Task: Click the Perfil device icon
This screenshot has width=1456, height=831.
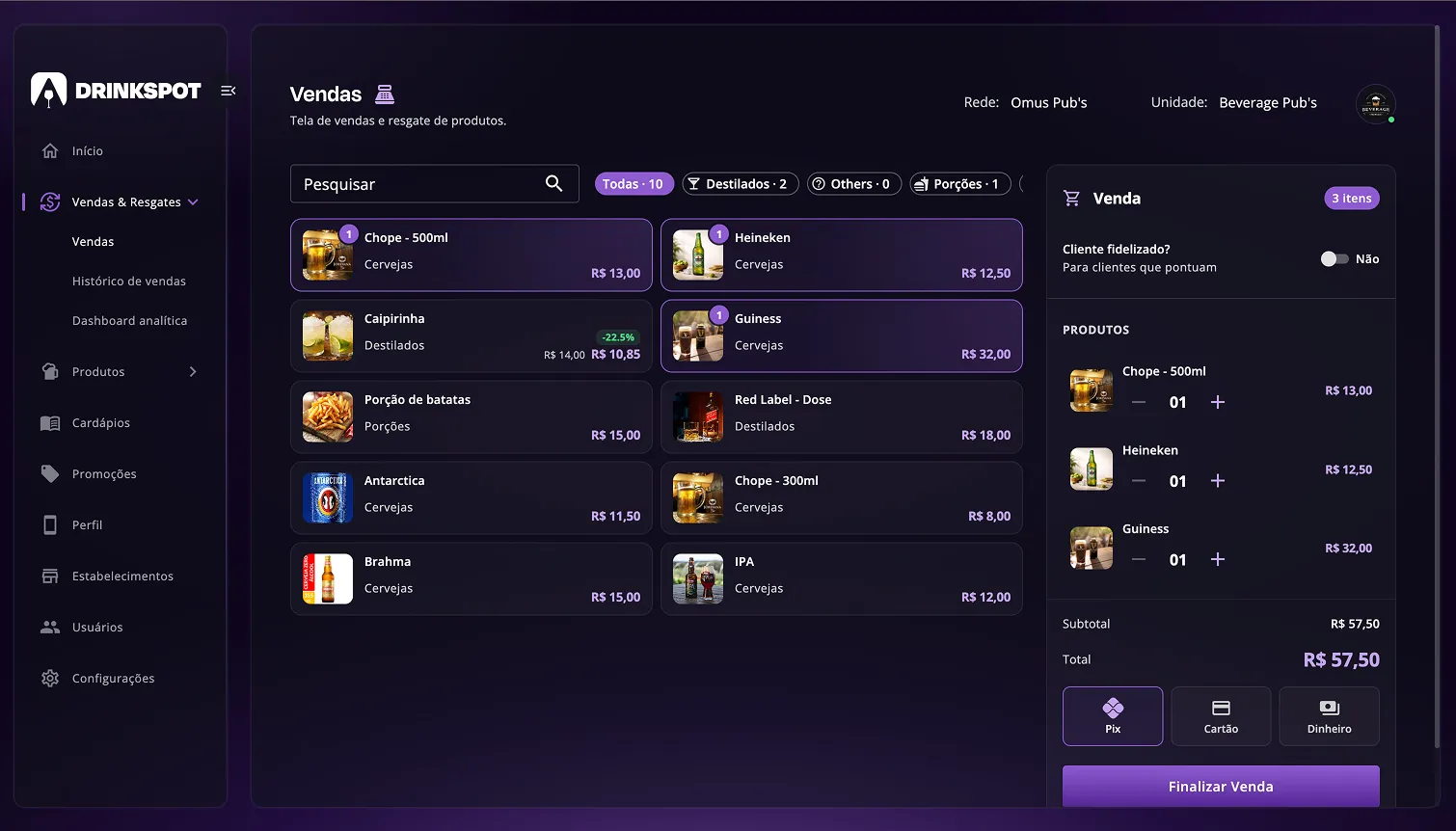Action: tap(50, 525)
